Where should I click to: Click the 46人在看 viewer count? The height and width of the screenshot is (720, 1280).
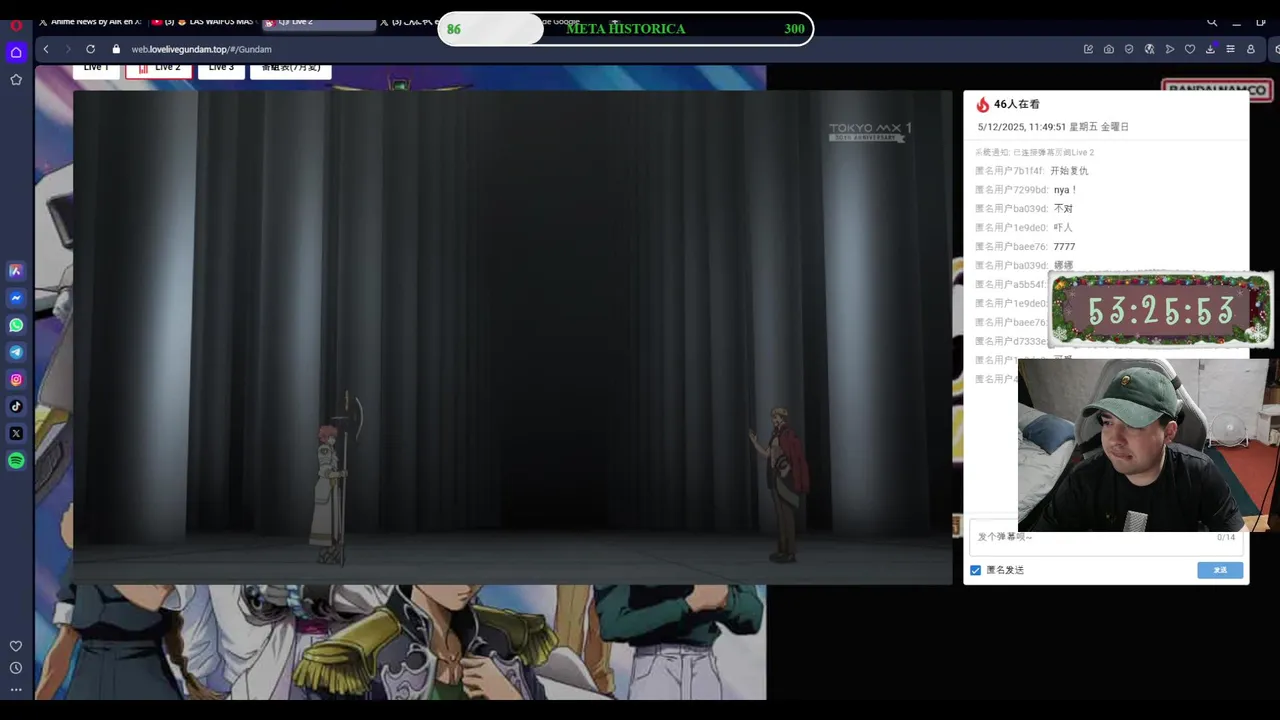coord(1017,104)
